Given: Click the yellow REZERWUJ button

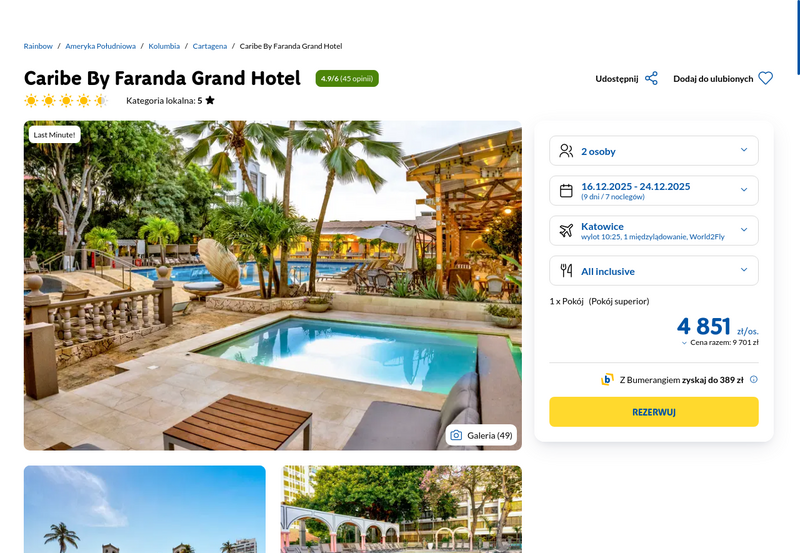Looking at the screenshot, I should (654, 412).
